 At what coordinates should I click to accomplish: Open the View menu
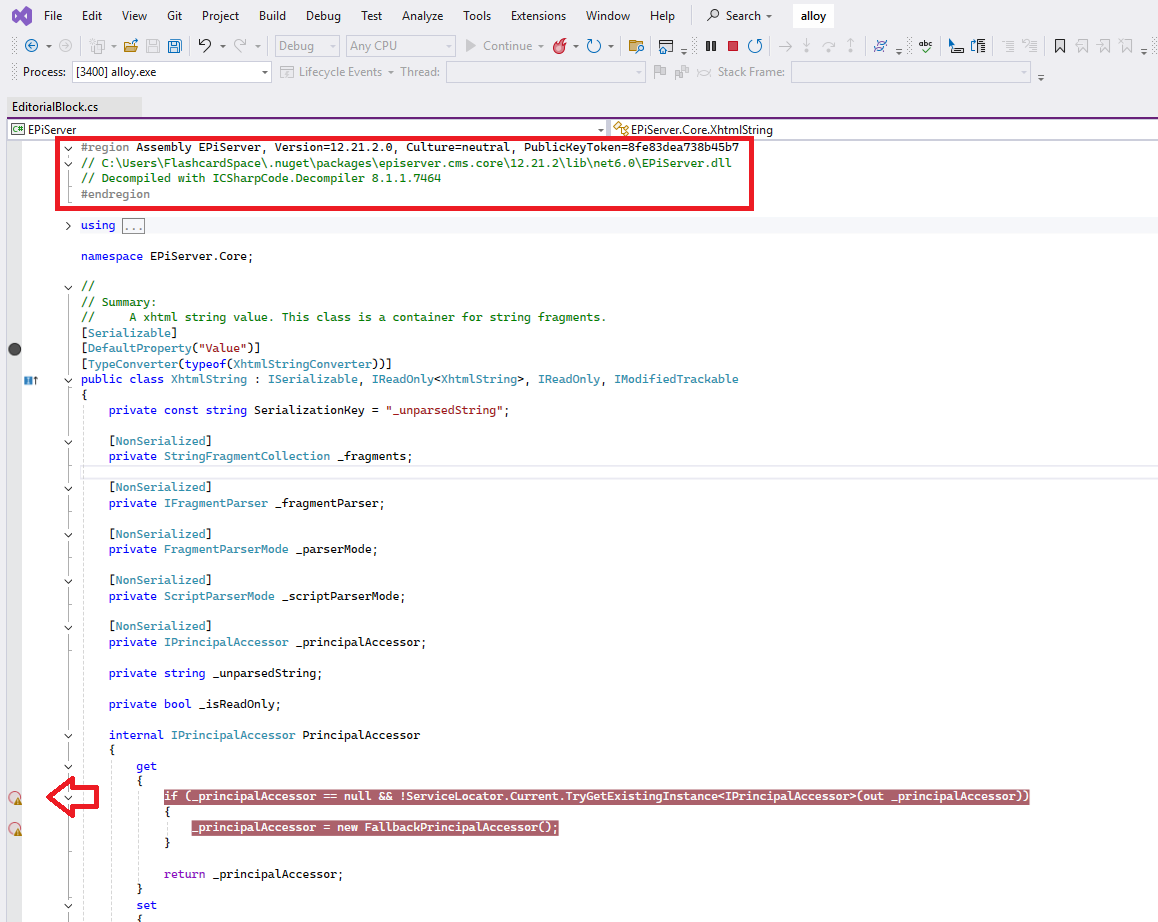point(134,16)
